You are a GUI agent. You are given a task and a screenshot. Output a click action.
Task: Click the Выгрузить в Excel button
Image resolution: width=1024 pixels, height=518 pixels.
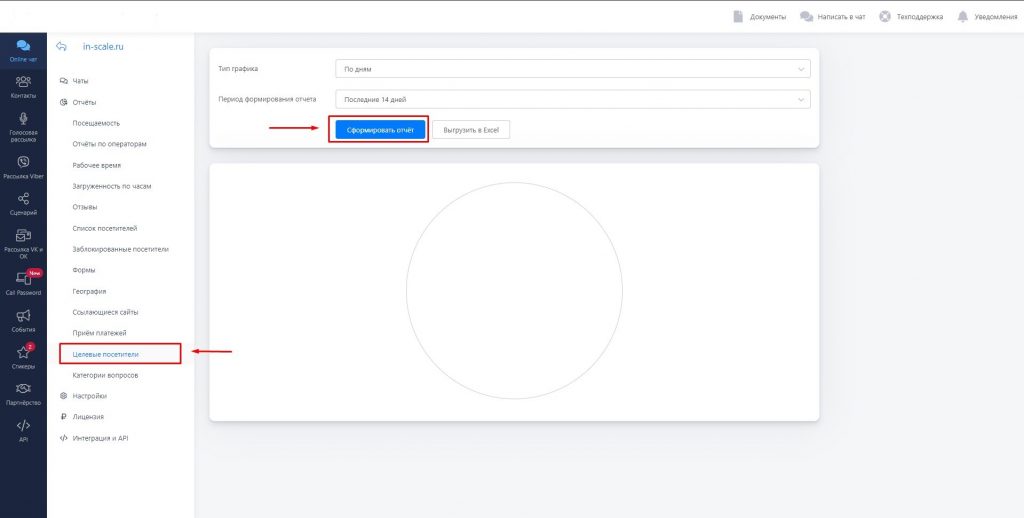pyautogui.click(x=471, y=130)
